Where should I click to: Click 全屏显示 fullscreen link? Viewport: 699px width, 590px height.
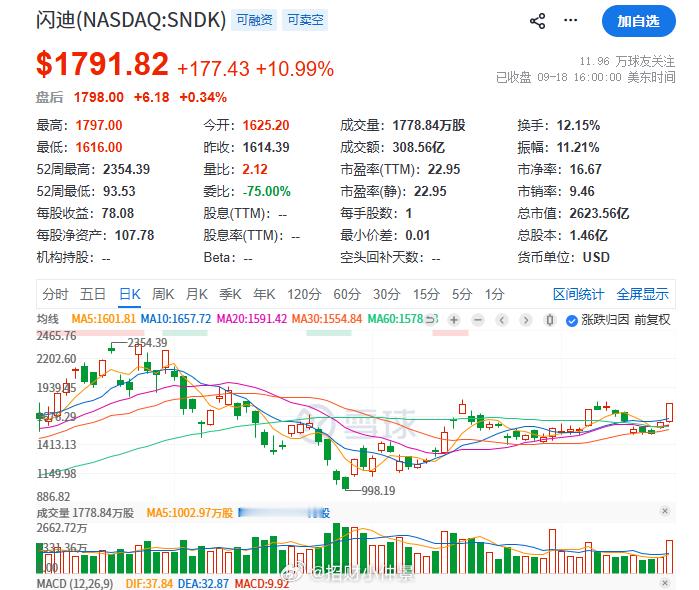(x=642, y=294)
